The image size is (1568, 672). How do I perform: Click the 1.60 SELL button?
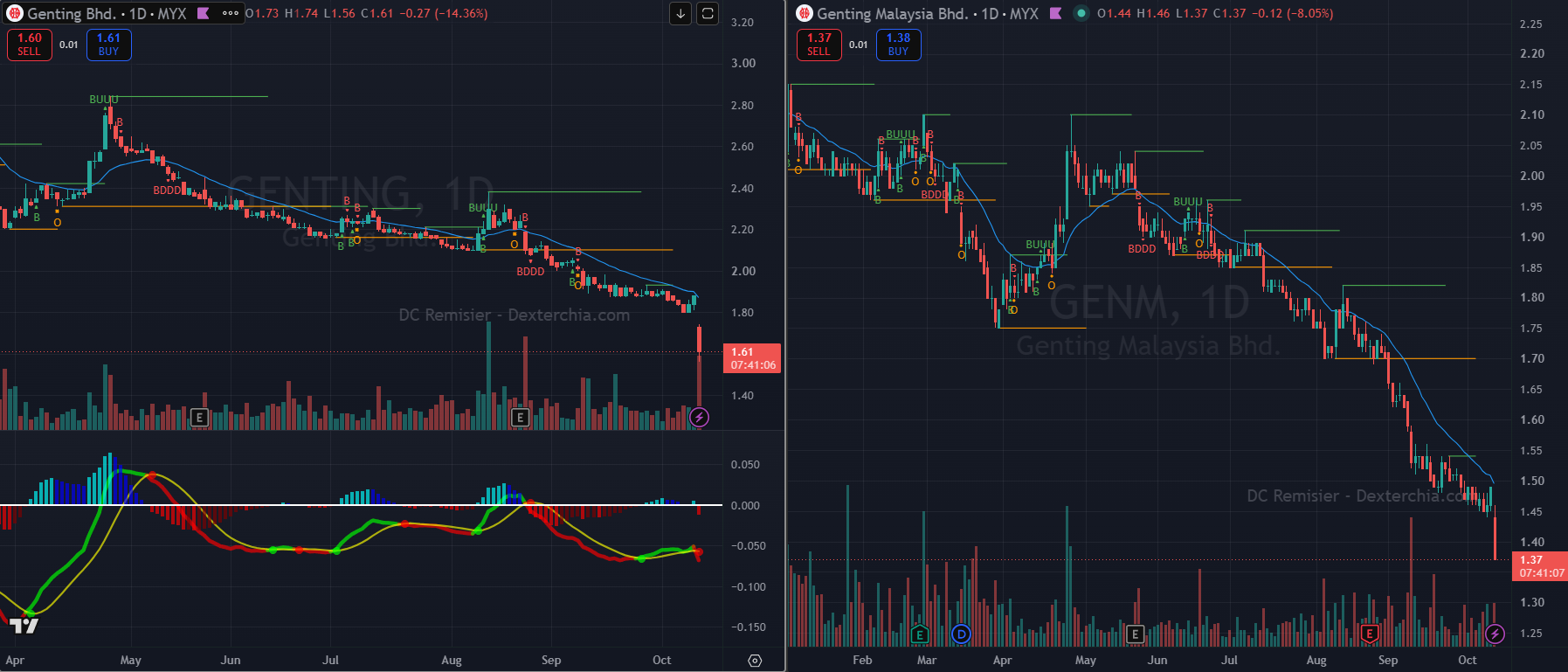coord(30,45)
